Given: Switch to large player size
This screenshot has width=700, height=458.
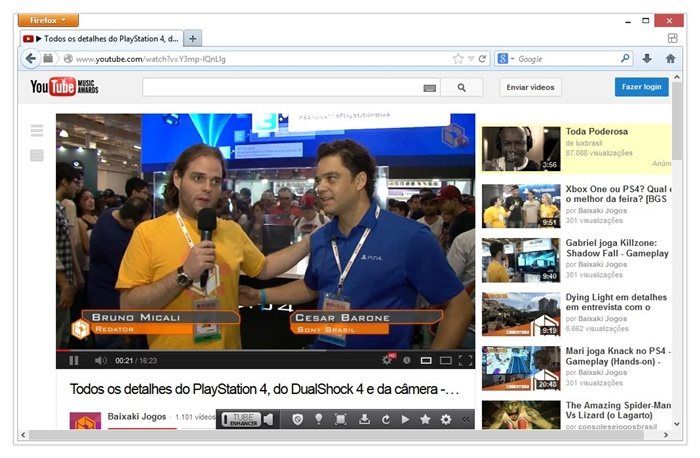Looking at the screenshot, I should pyautogui.click(x=446, y=360).
